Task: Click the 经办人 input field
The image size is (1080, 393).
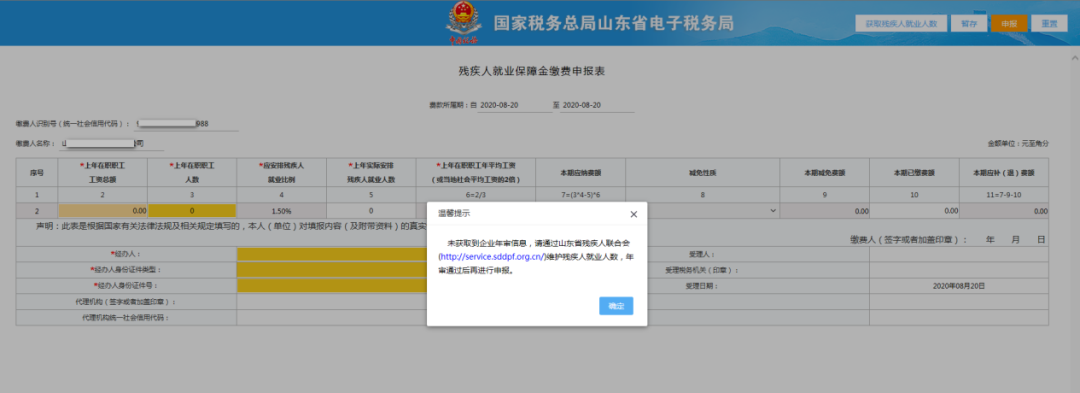Action: (332, 254)
